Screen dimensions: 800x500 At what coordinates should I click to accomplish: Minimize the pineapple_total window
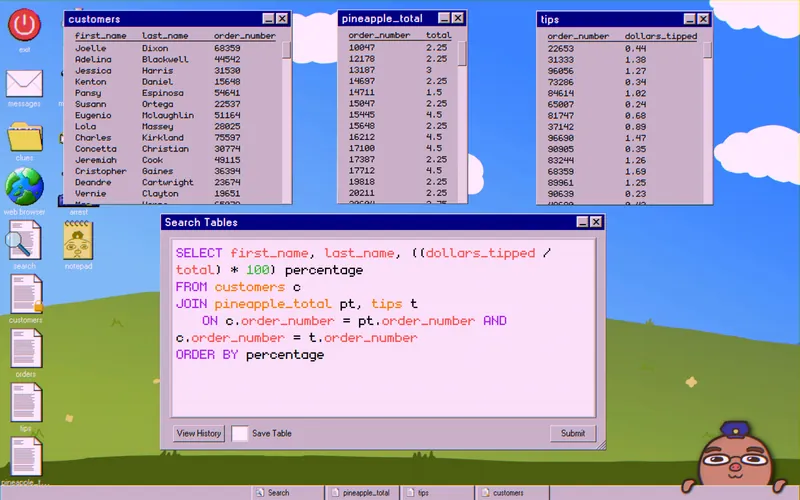(444, 18)
